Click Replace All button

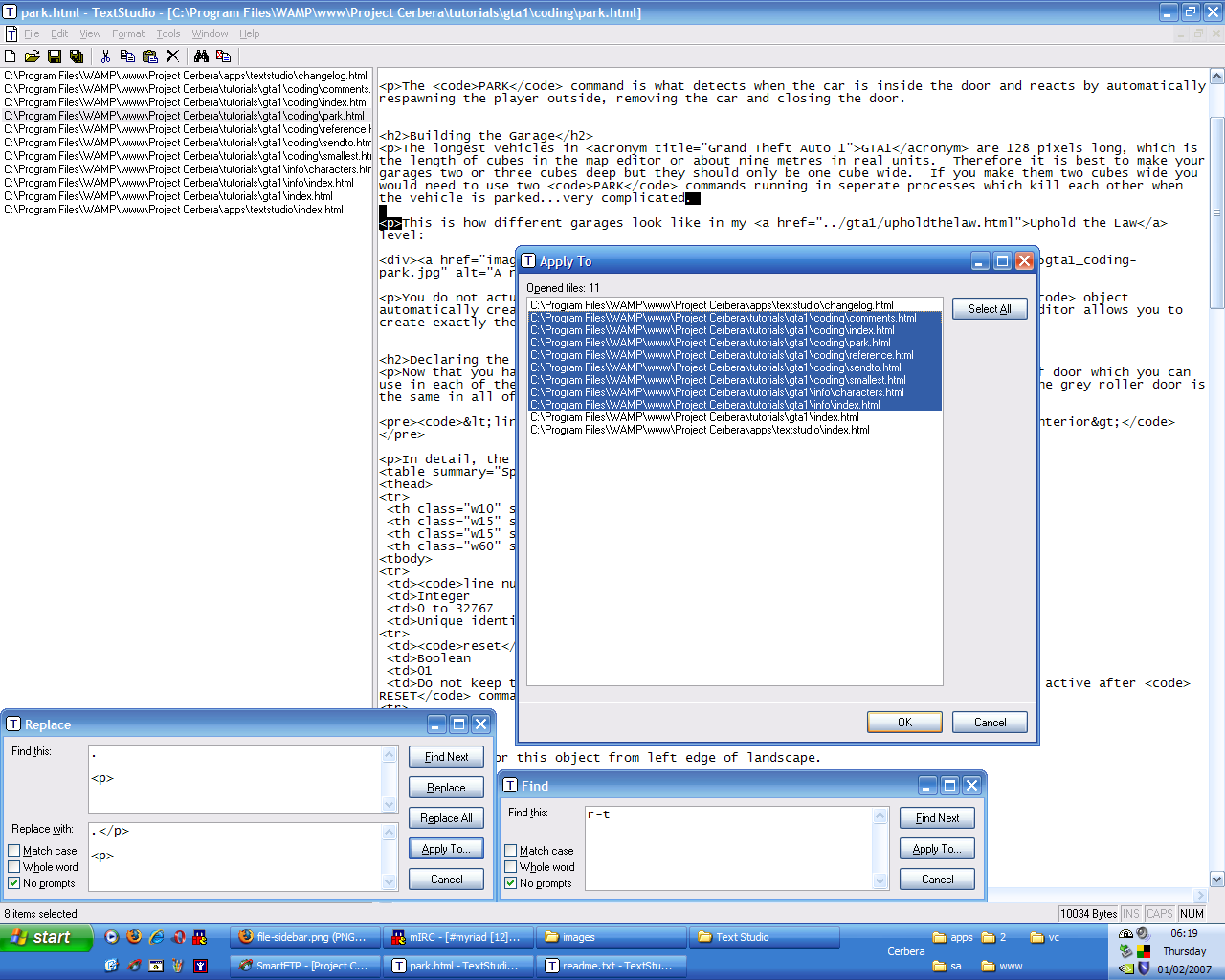tap(446, 818)
